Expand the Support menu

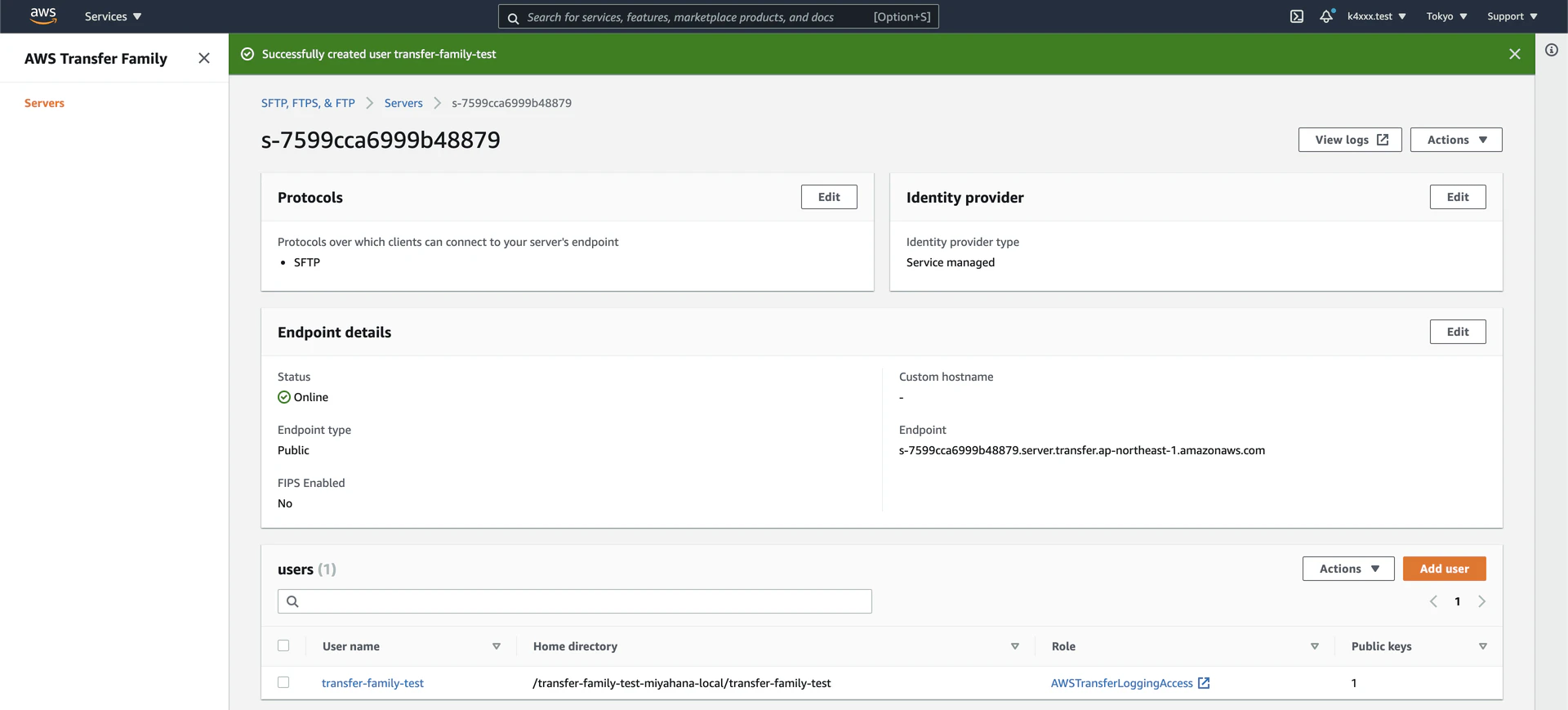1512,16
